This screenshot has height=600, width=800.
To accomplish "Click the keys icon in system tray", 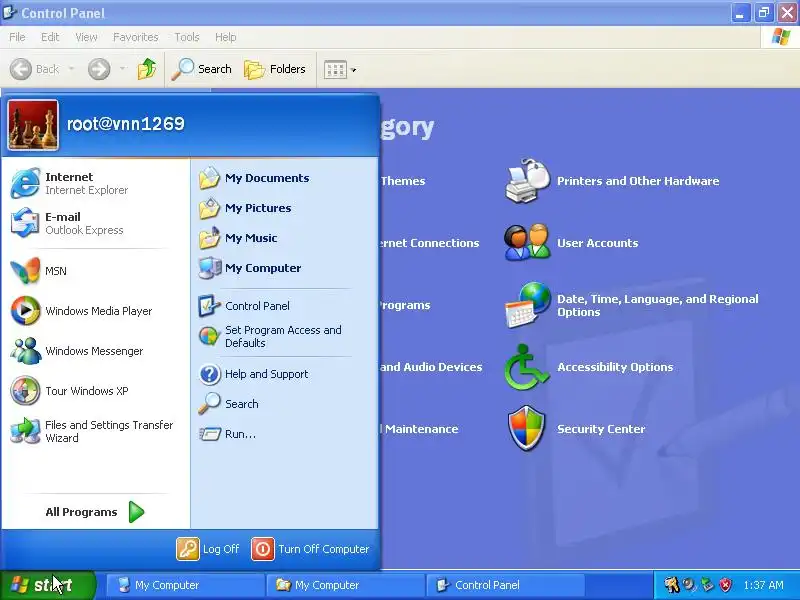I will click(x=671, y=584).
